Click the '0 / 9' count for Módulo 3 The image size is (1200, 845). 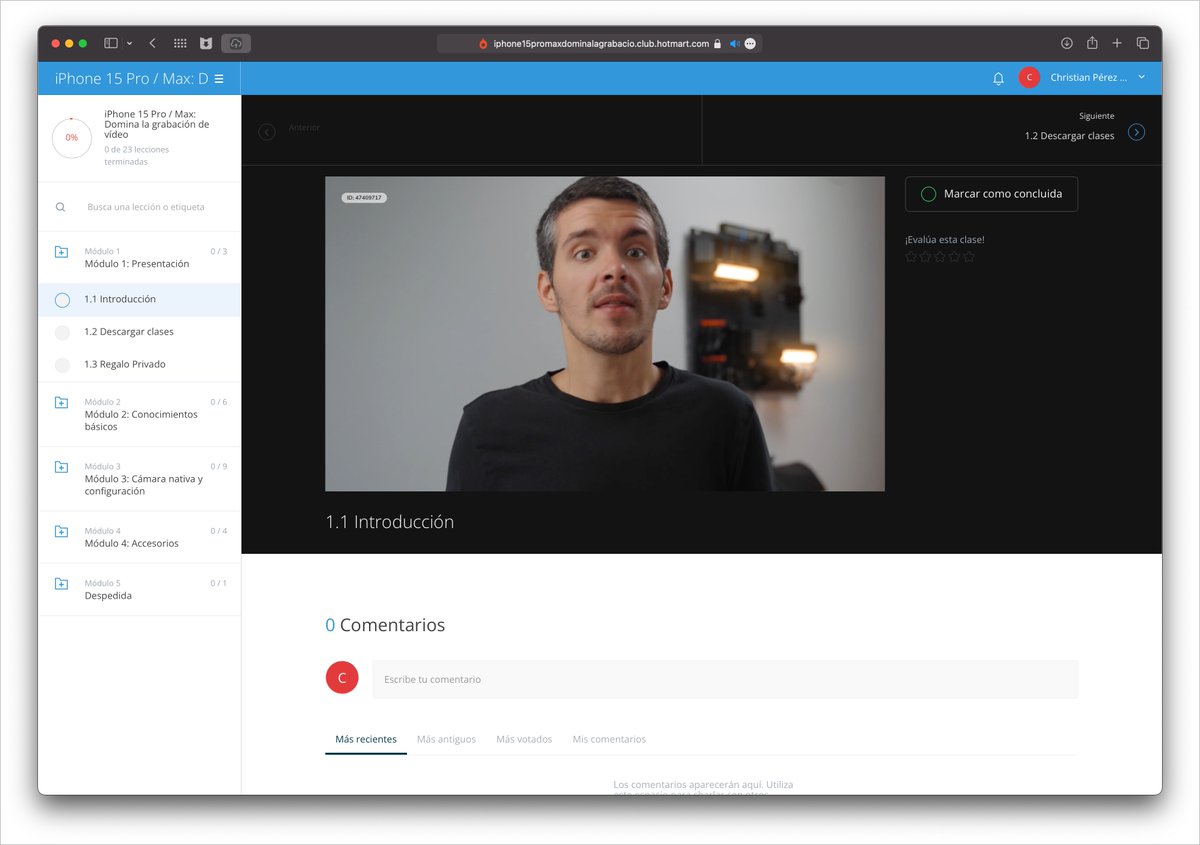pyautogui.click(x=219, y=467)
